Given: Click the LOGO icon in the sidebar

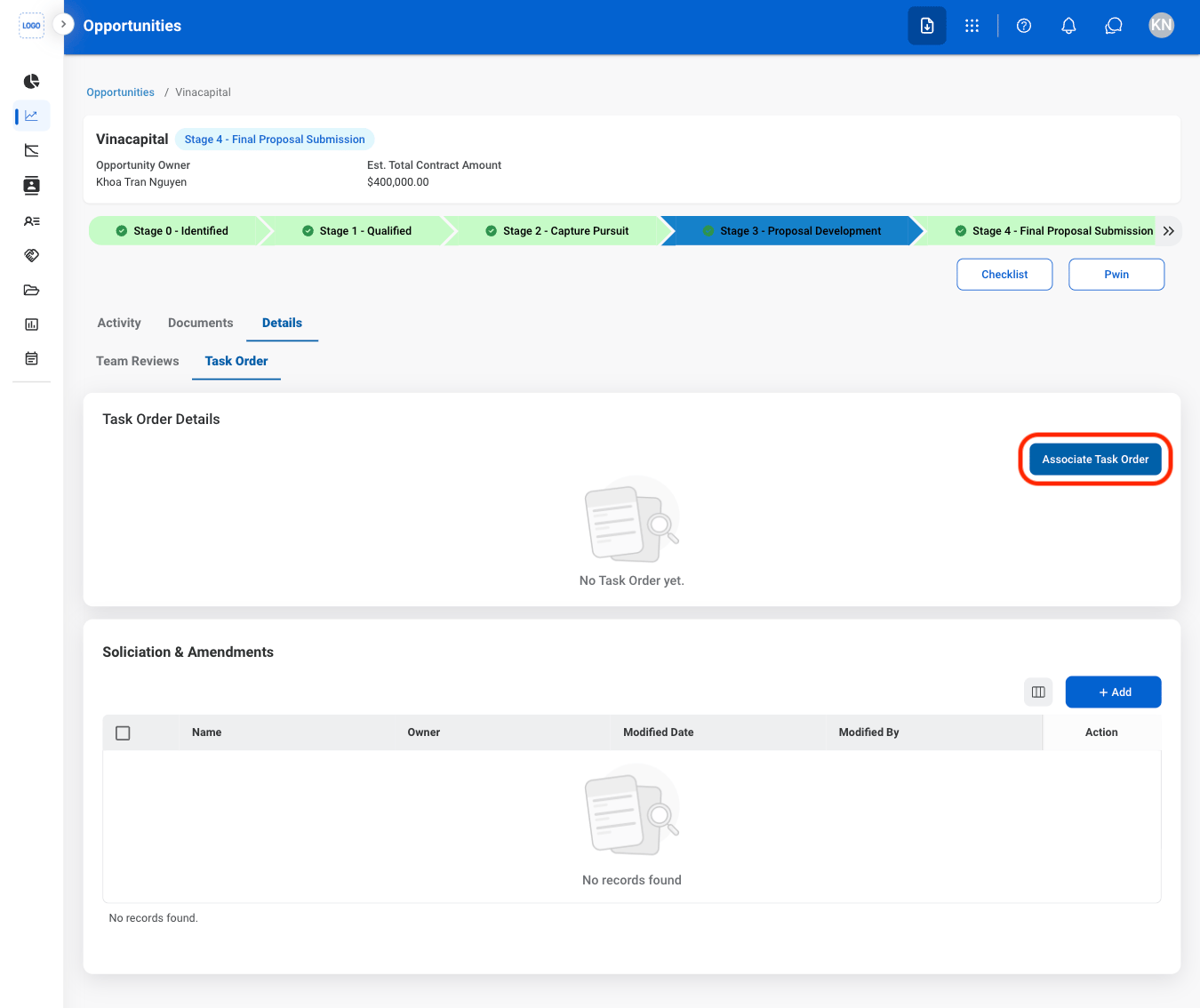Looking at the screenshot, I should [x=31, y=26].
